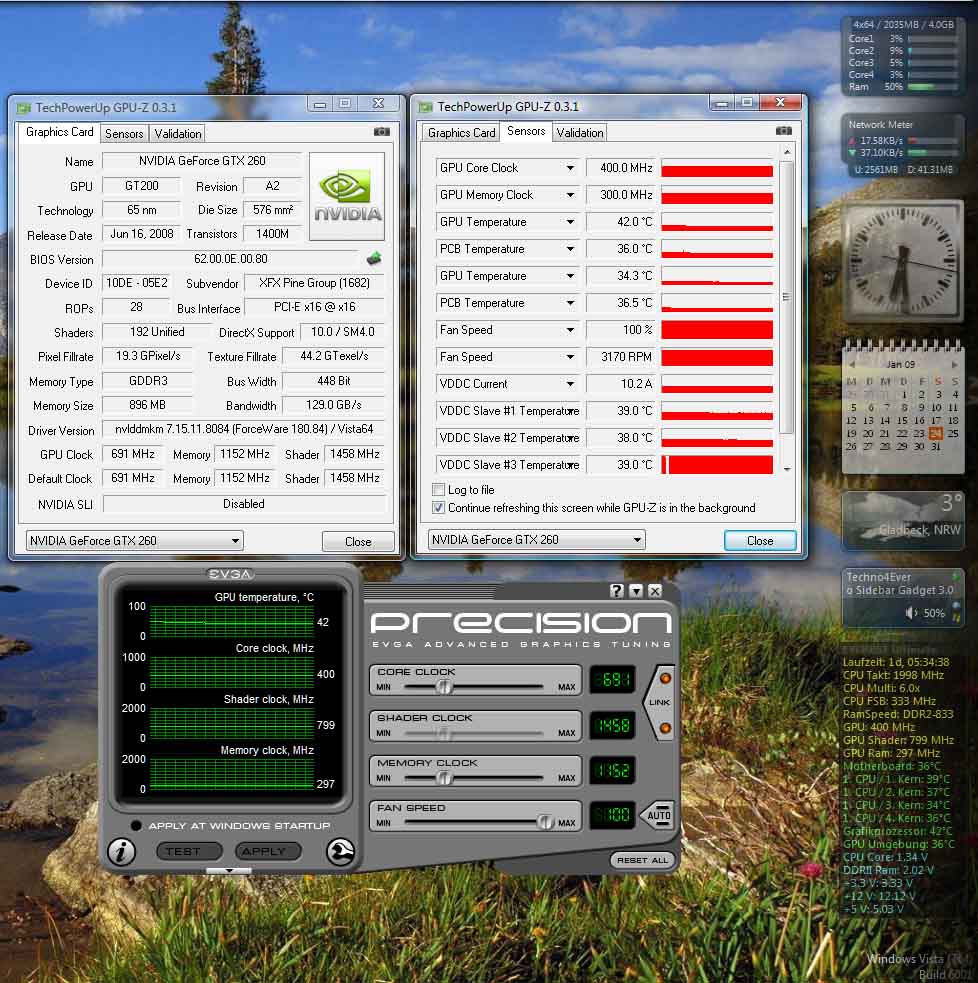The width and height of the screenshot is (978, 983).
Task: Toggle the AUTO fan speed button
Action: pyautogui.click(x=659, y=816)
